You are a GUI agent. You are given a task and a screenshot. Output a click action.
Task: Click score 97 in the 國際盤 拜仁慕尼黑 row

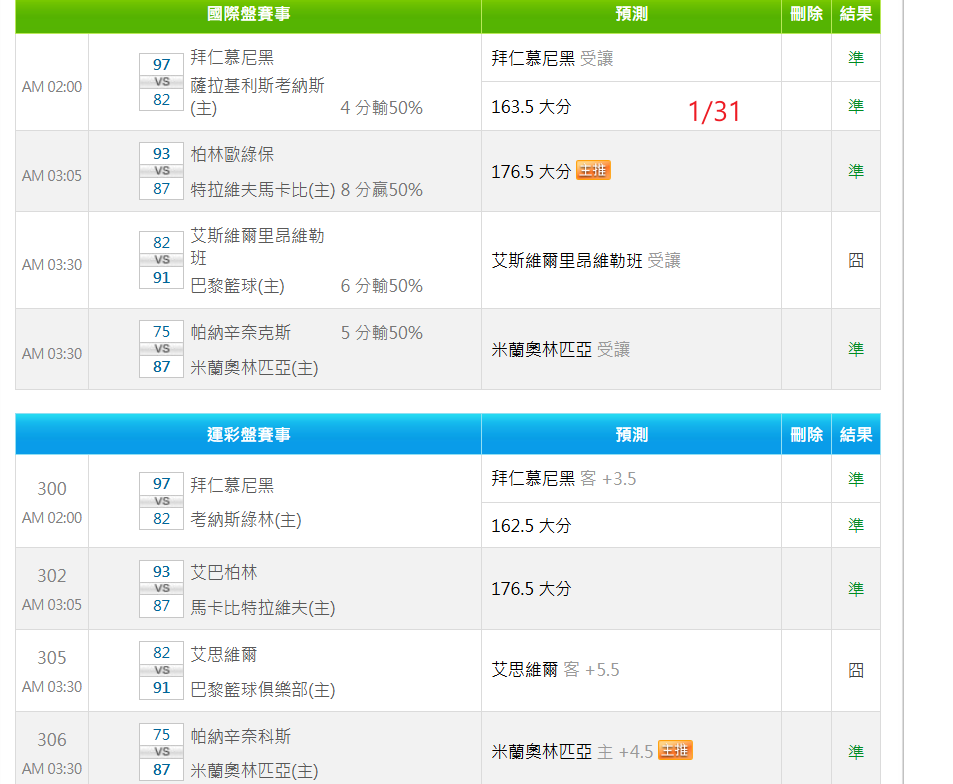tap(162, 64)
